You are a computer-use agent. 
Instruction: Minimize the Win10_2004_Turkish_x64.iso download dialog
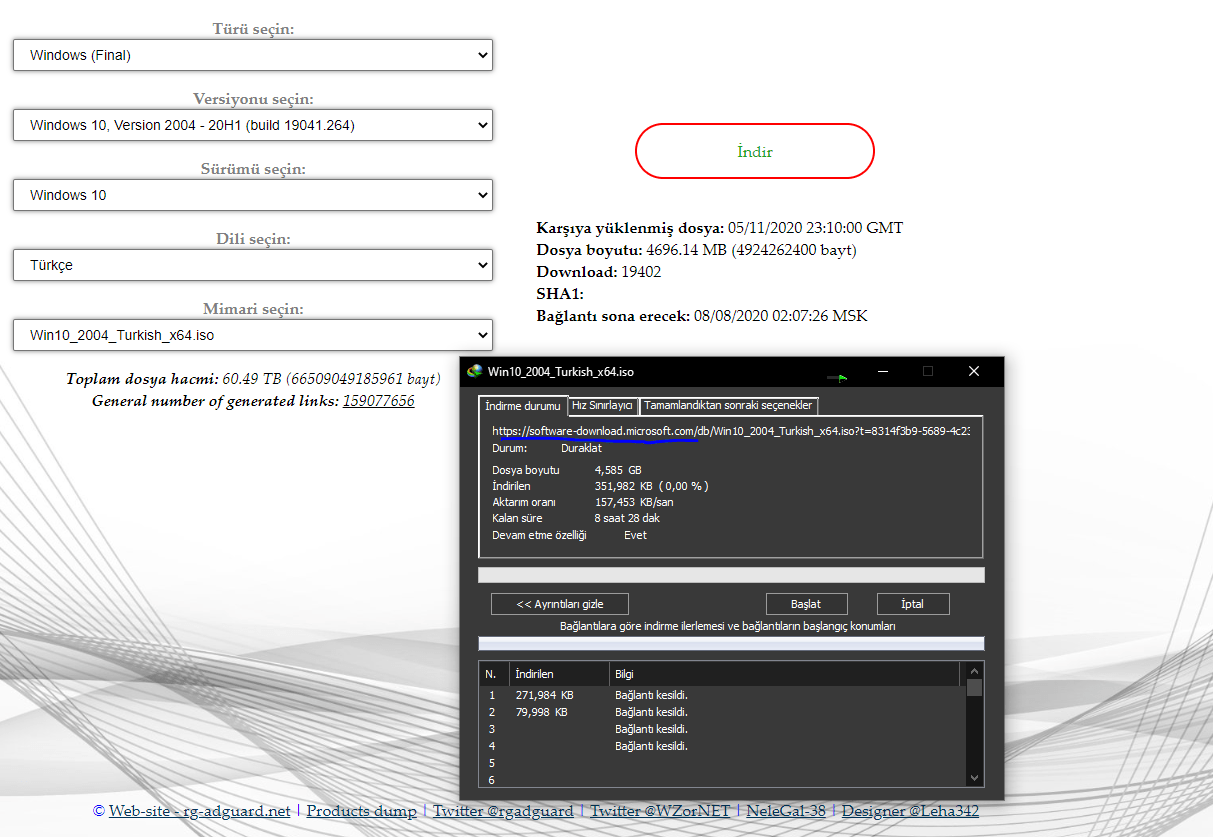coord(883,371)
